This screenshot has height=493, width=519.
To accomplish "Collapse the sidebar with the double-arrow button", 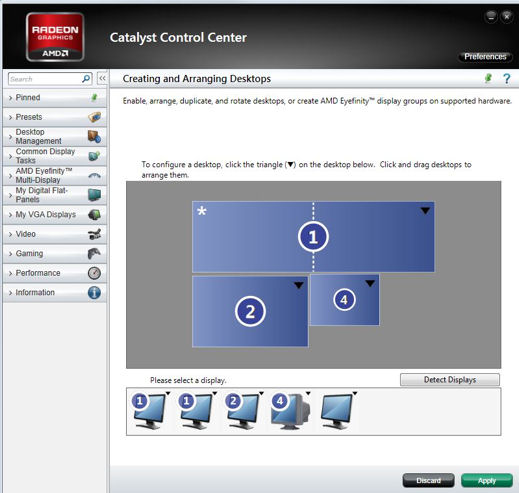I will click(x=102, y=79).
